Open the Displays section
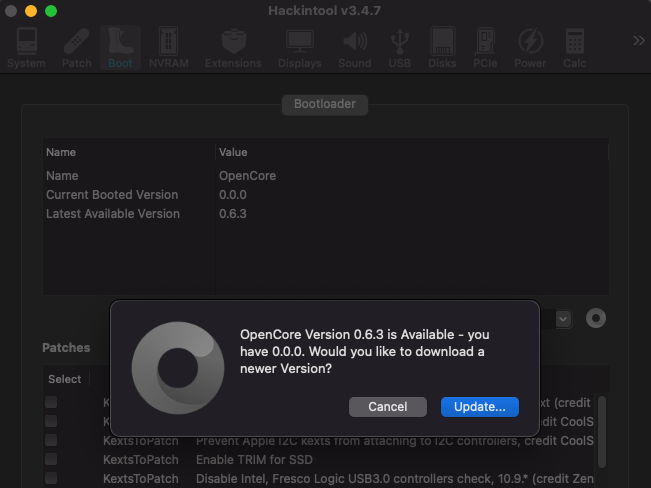This screenshot has width=651, height=488. point(300,48)
